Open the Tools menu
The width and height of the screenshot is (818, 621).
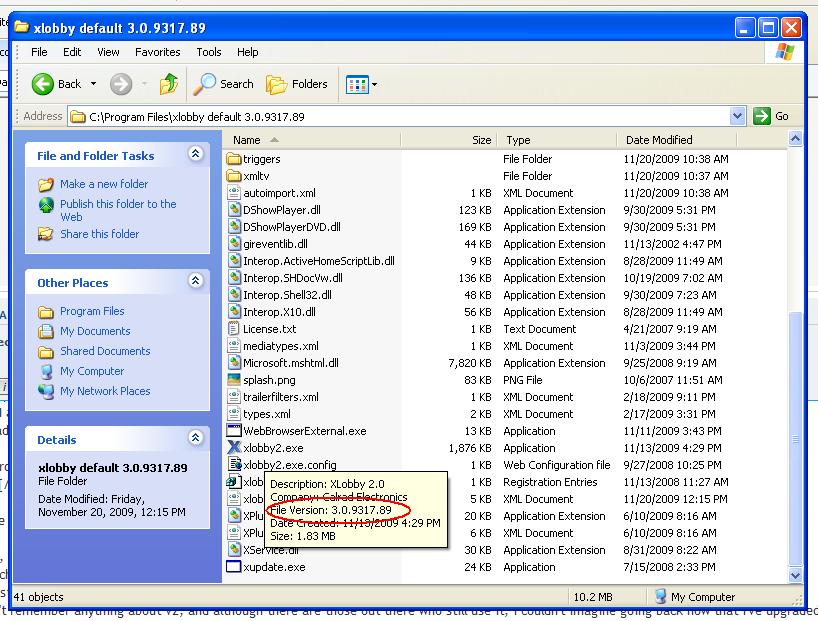(209, 52)
